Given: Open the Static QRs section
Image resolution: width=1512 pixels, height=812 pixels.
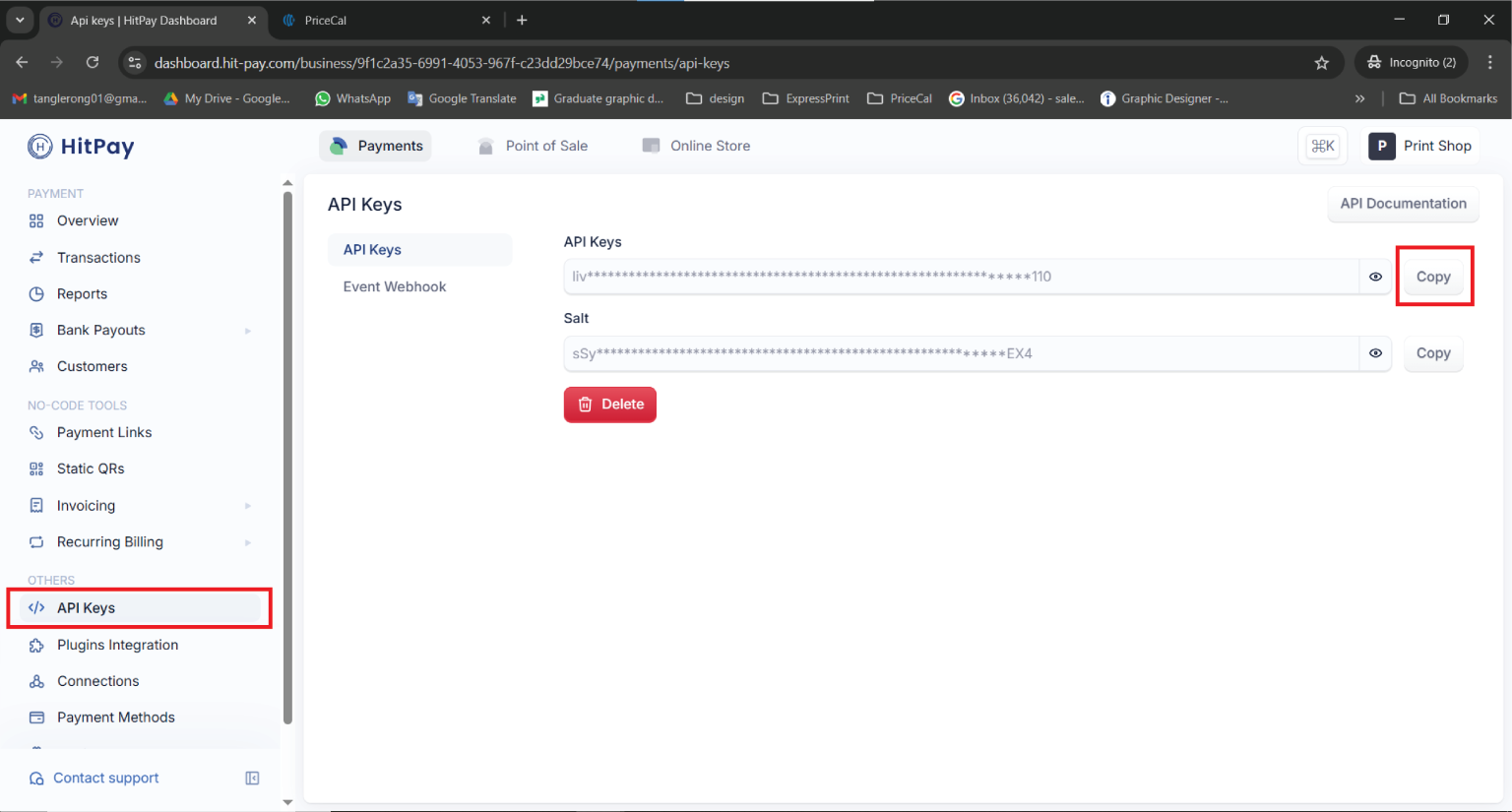Looking at the screenshot, I should (x=90, y=468).
